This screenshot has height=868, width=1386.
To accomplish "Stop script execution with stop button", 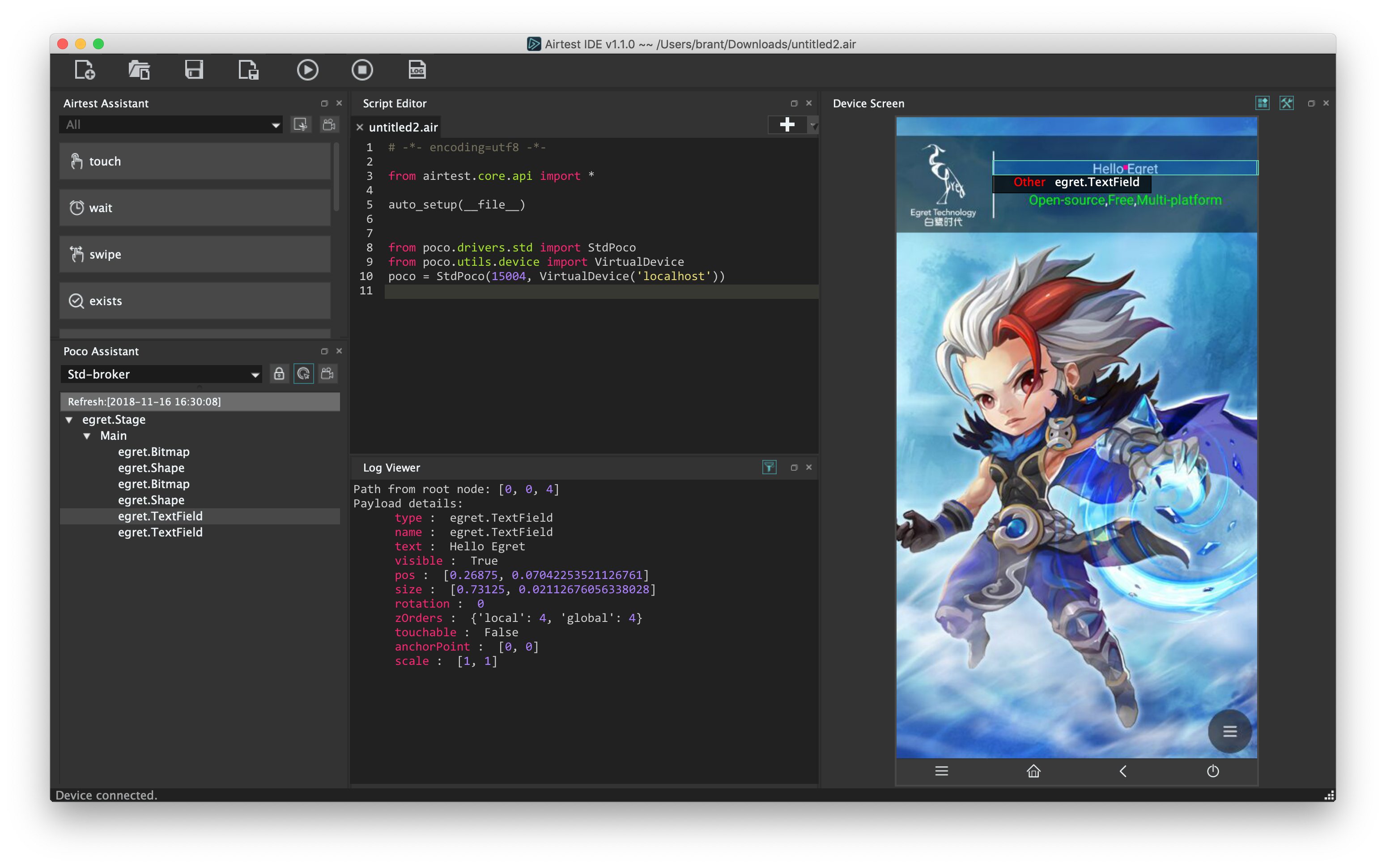I will [x=362, y=70].
